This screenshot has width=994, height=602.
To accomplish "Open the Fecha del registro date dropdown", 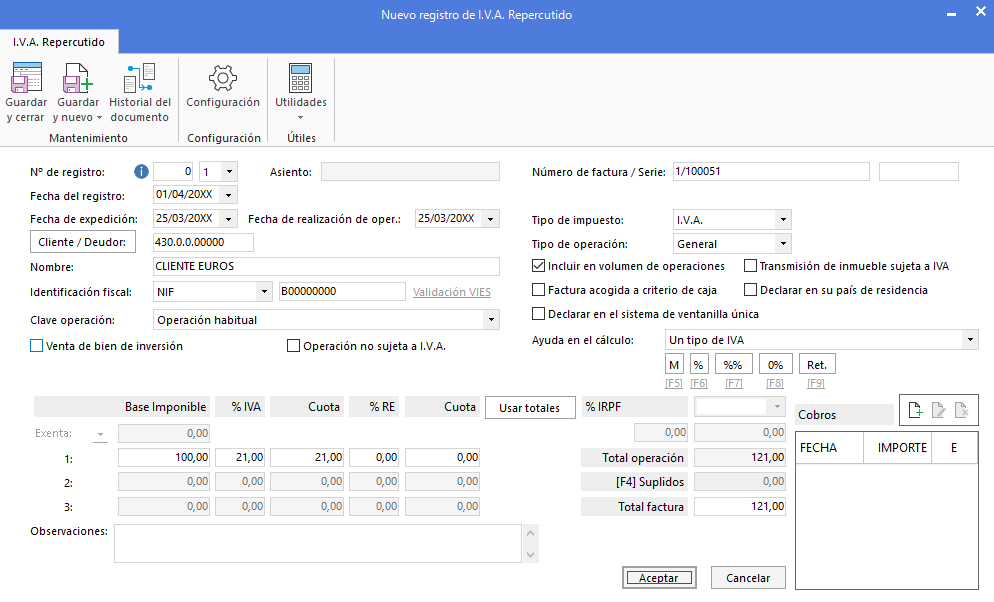I will click(x=229, y=194).
